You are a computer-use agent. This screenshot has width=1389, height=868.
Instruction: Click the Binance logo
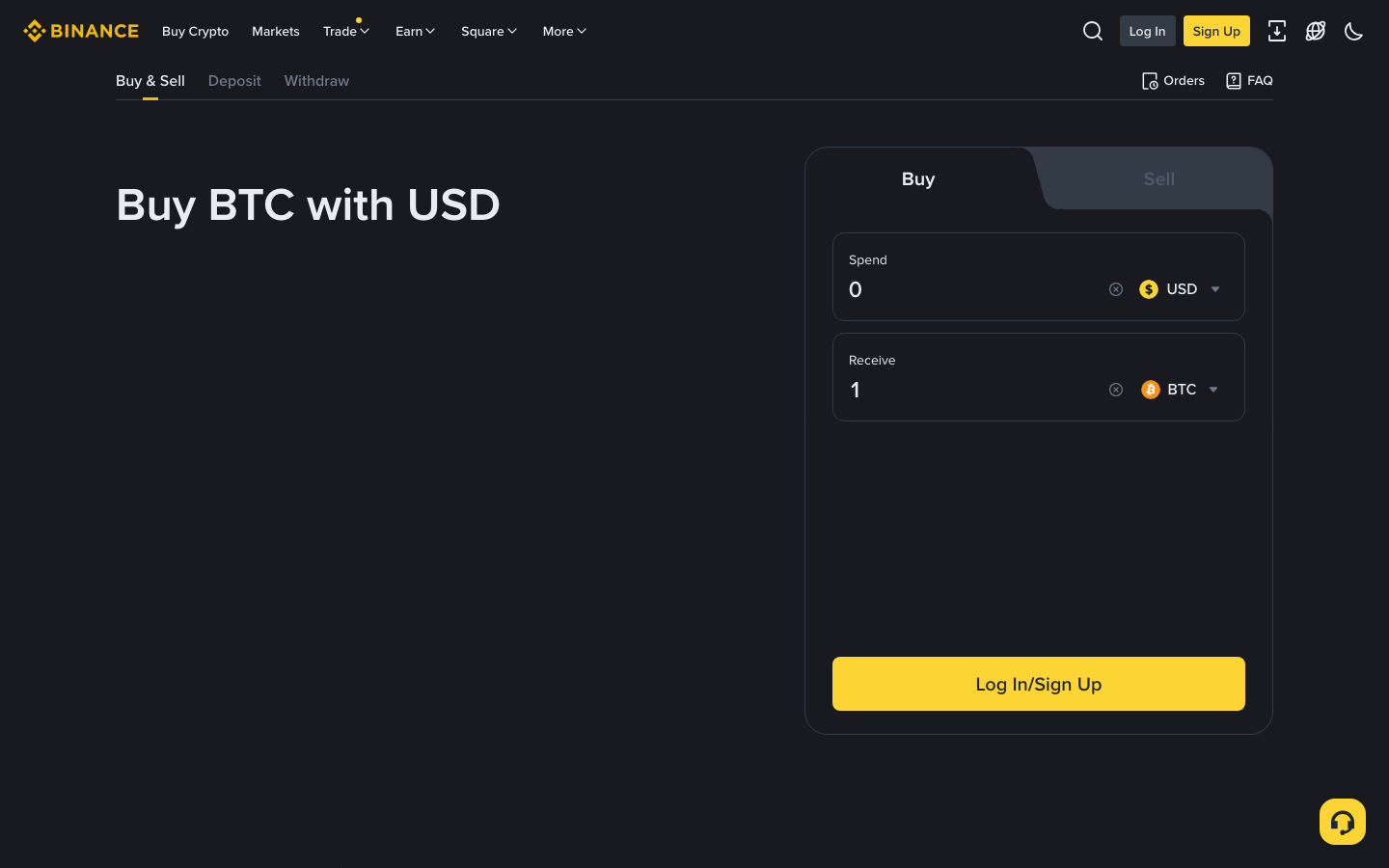(80, 30)
